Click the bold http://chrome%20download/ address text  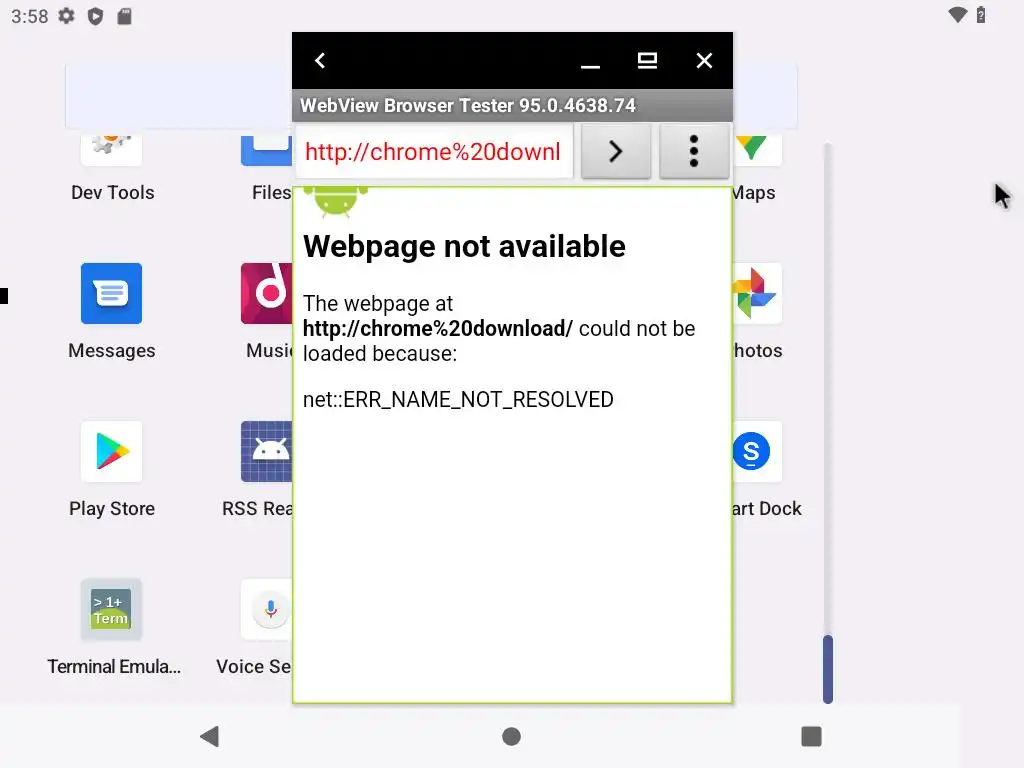point(438,328)
